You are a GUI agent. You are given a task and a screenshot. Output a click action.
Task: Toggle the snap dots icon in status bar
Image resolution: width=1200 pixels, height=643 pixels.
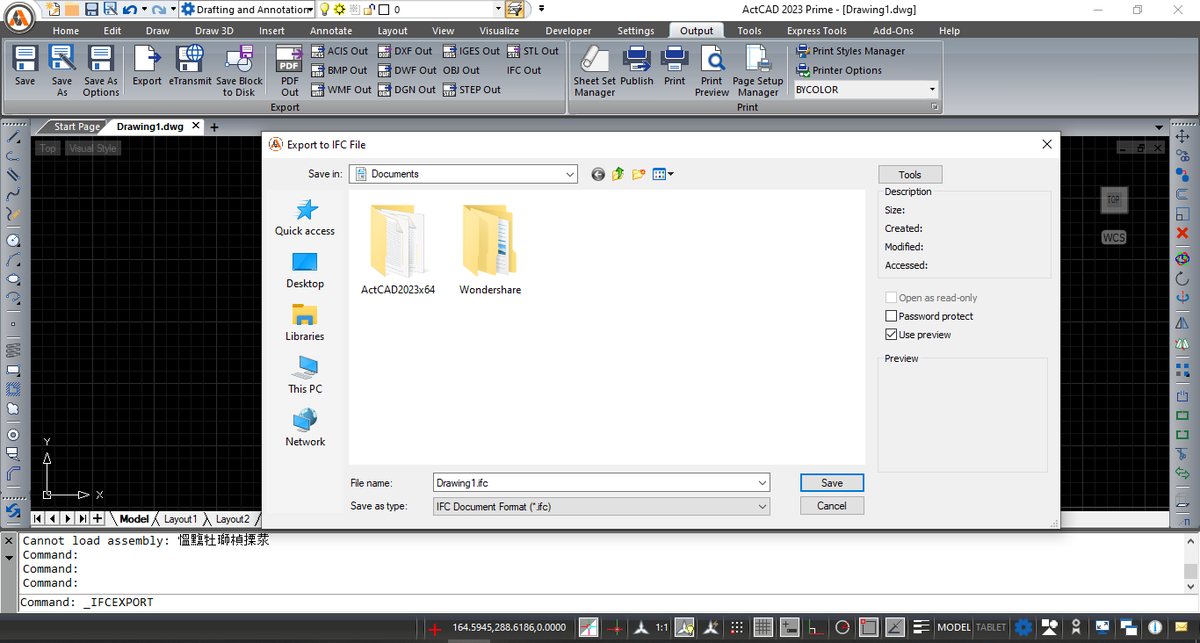pos(737,627)
